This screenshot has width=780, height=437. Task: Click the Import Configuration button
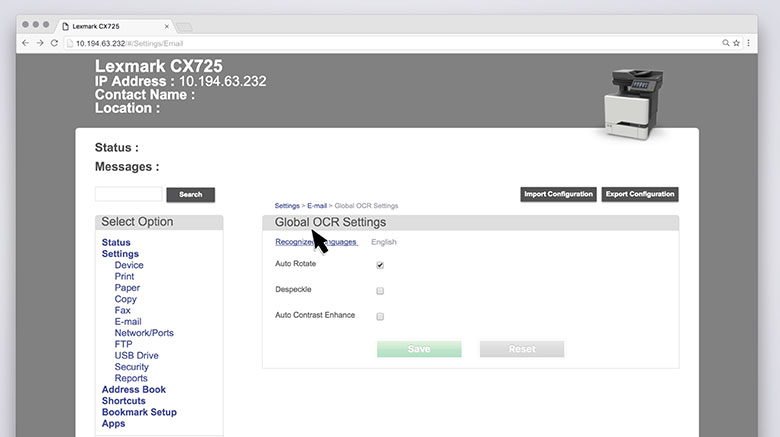pos(558,194)
